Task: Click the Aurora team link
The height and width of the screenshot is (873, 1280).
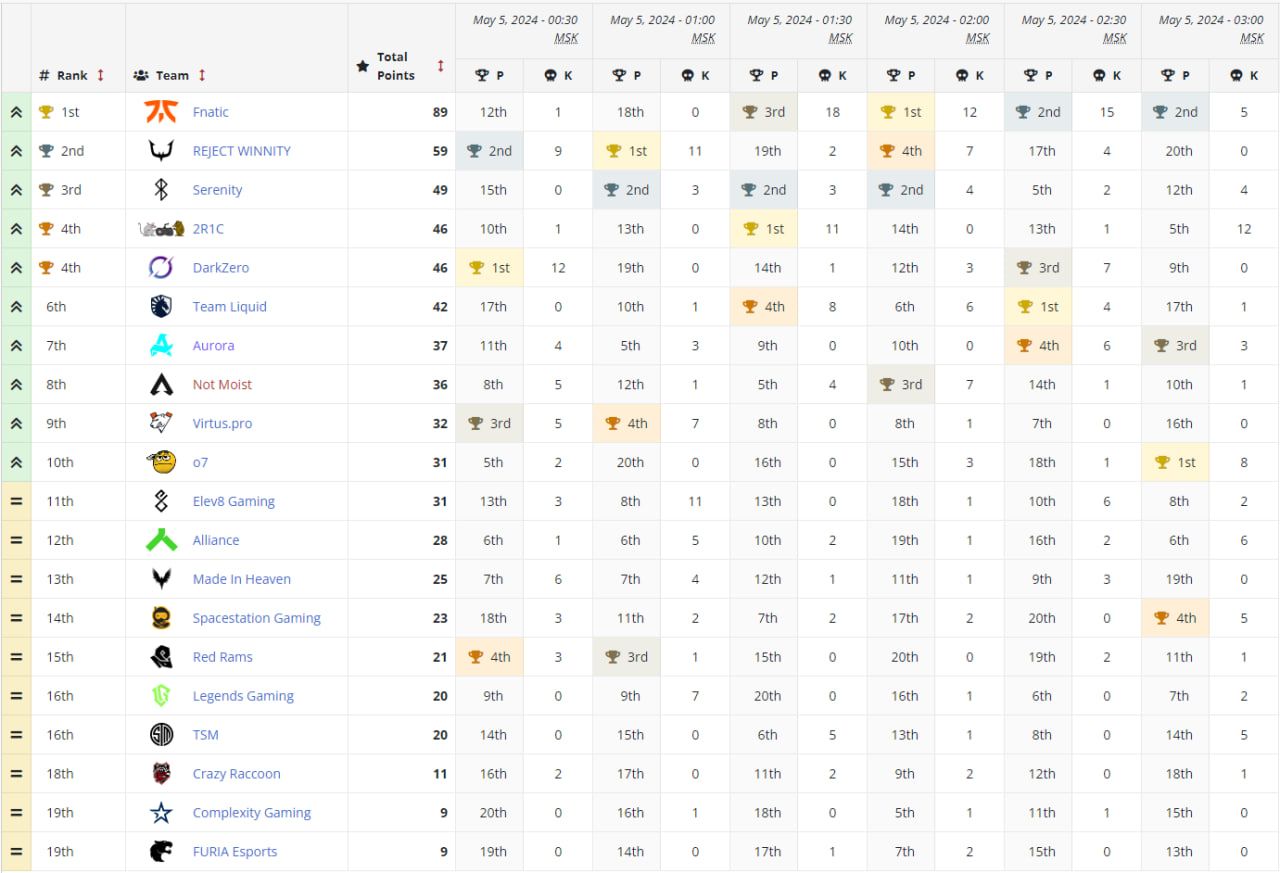Action: click(x=214, y=346)
